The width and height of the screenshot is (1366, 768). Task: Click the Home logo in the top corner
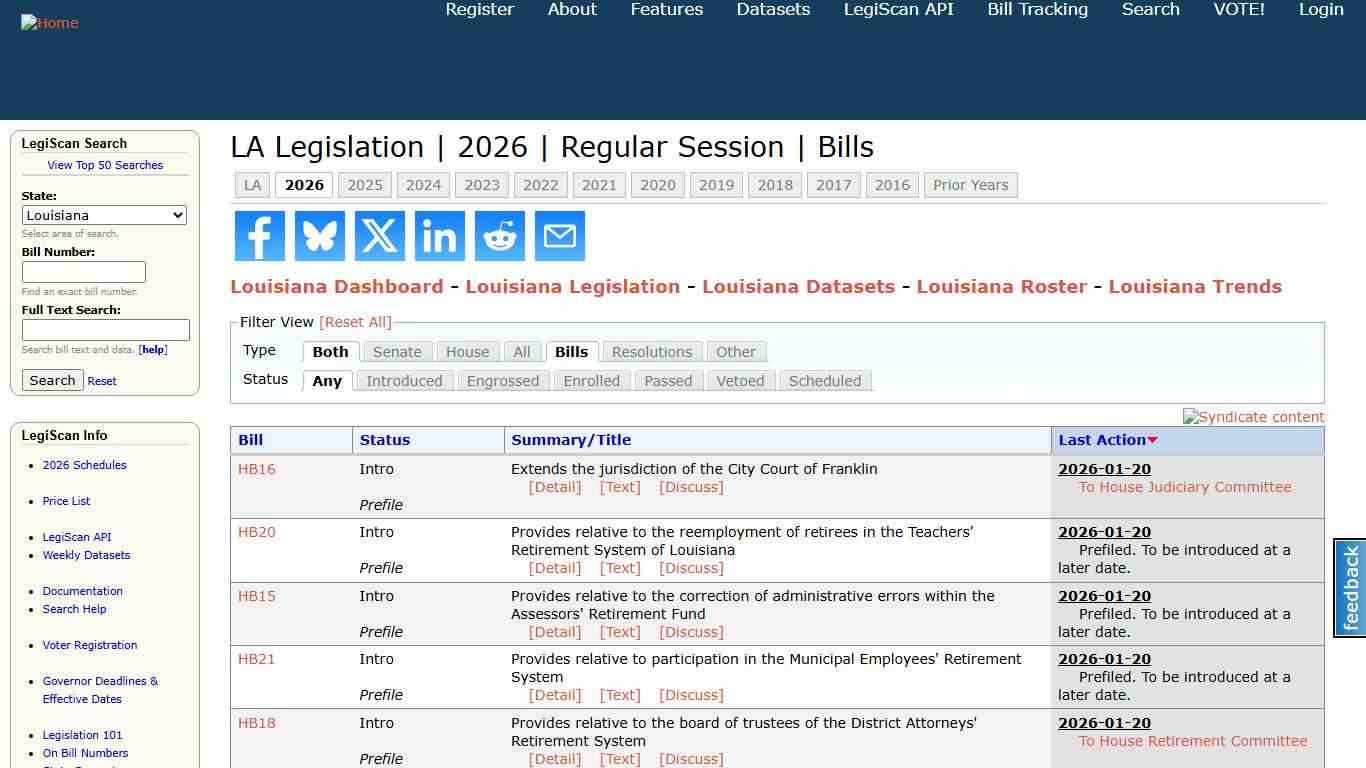point(49,22)
